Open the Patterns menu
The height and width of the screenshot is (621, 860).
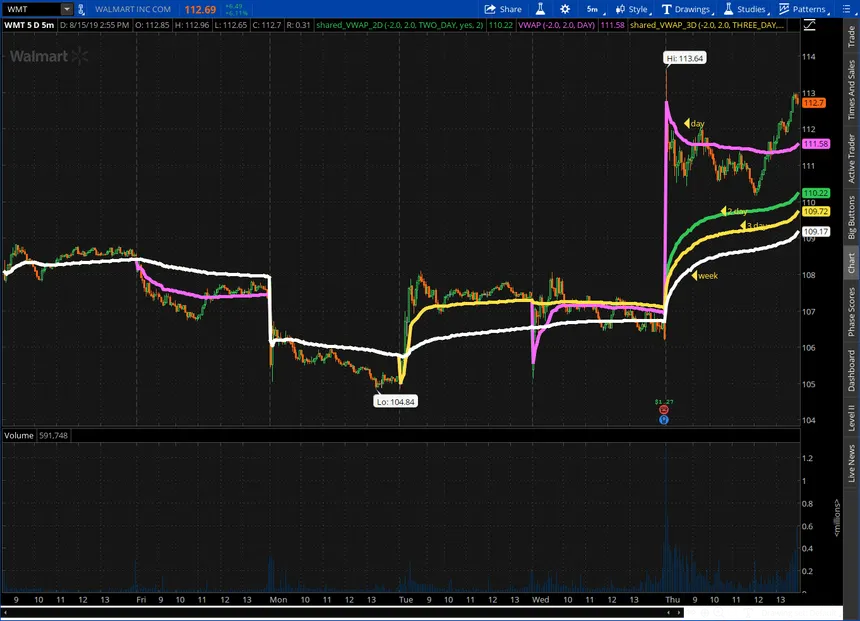(803, 9)
